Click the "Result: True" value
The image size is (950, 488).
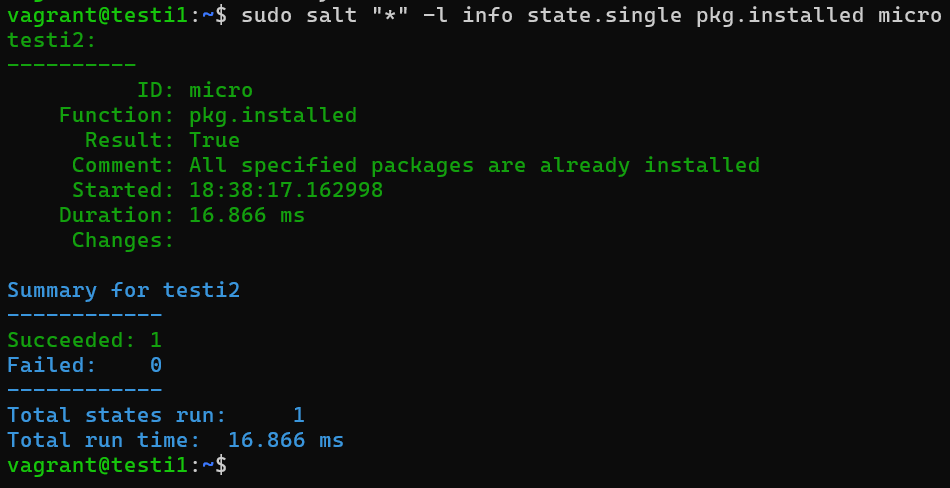214,140
